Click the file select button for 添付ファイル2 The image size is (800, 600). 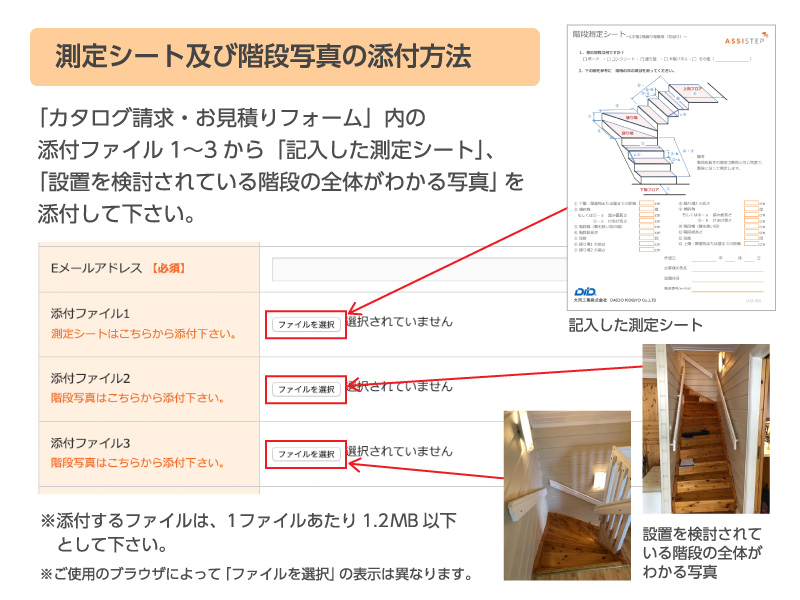click(x=306, y=389)
